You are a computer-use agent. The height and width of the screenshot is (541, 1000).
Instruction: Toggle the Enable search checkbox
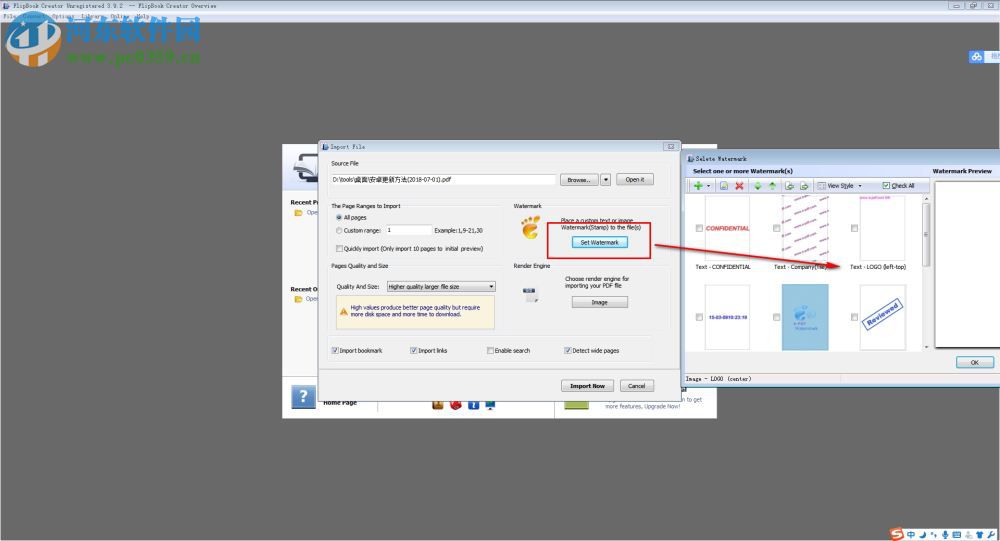pos(490,350)
